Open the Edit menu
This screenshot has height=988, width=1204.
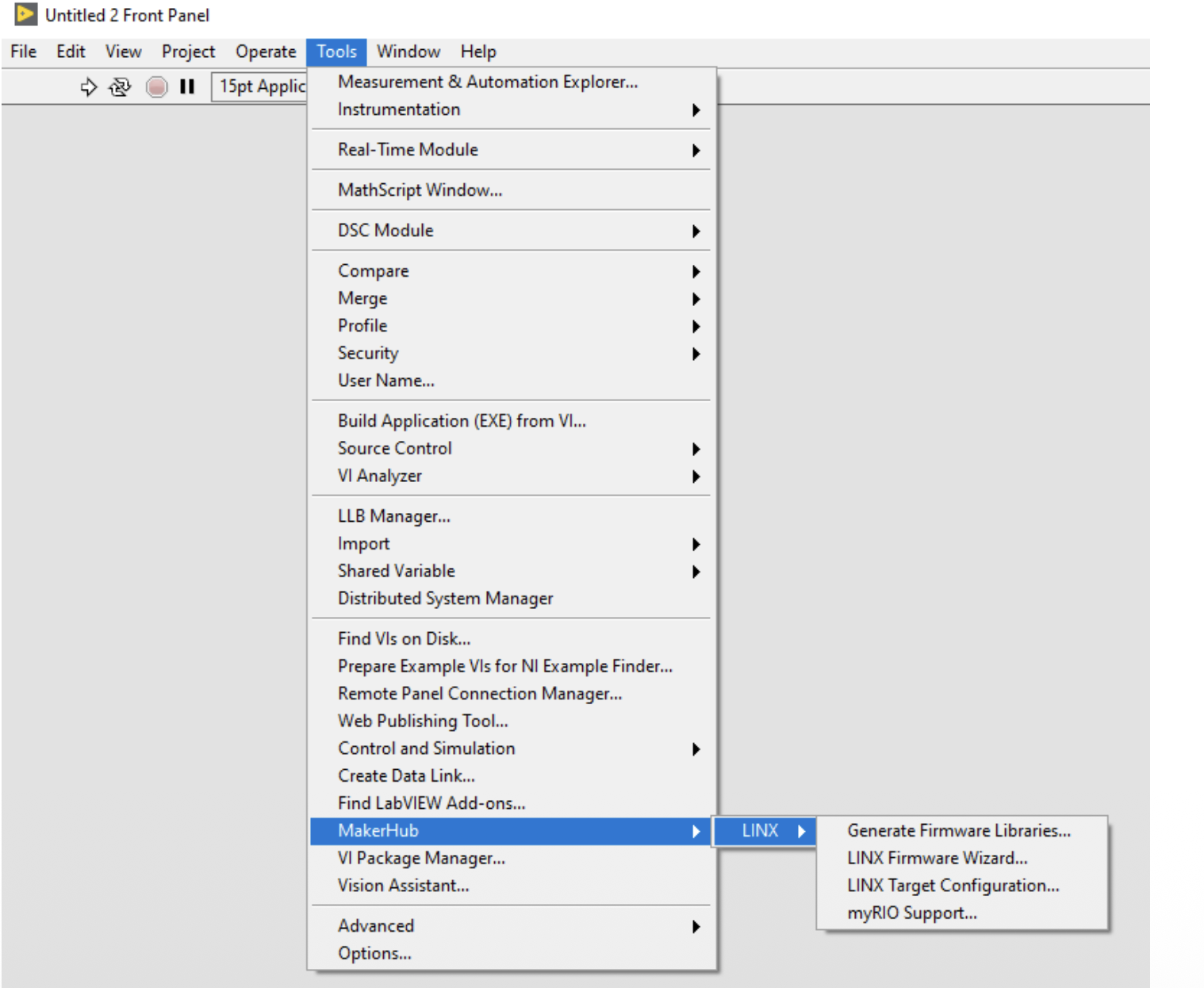(x=71, y=52)
